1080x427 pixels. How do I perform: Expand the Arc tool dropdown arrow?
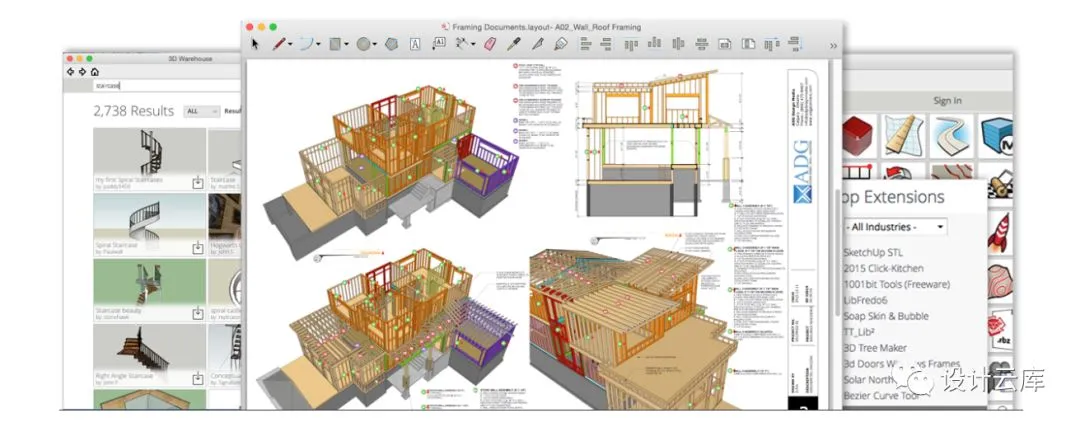[x=318, y=44]
